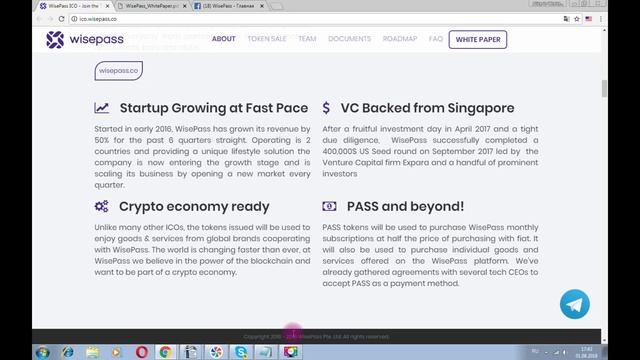This screenshot has height=360, width=640.
Task: Click the scrollbar down arrow
Action: pos(604,340)
